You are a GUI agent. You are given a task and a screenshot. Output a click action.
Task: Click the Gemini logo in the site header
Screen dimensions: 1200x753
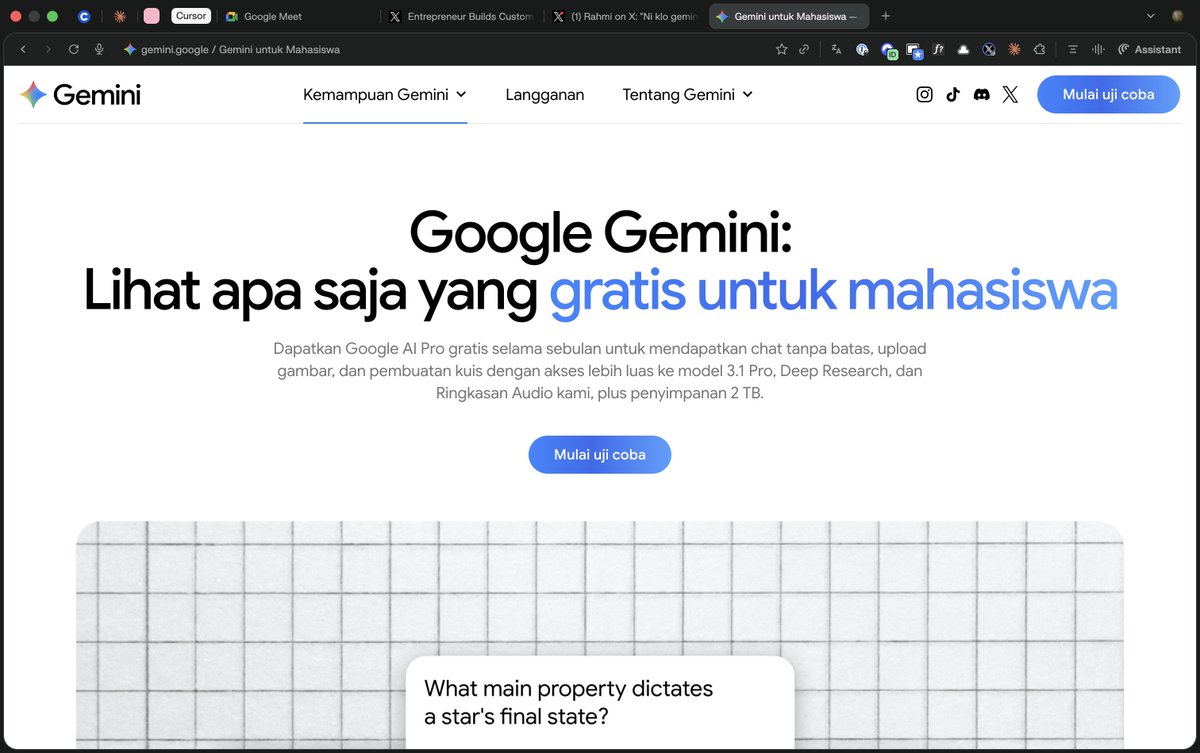tap(80, 95)
